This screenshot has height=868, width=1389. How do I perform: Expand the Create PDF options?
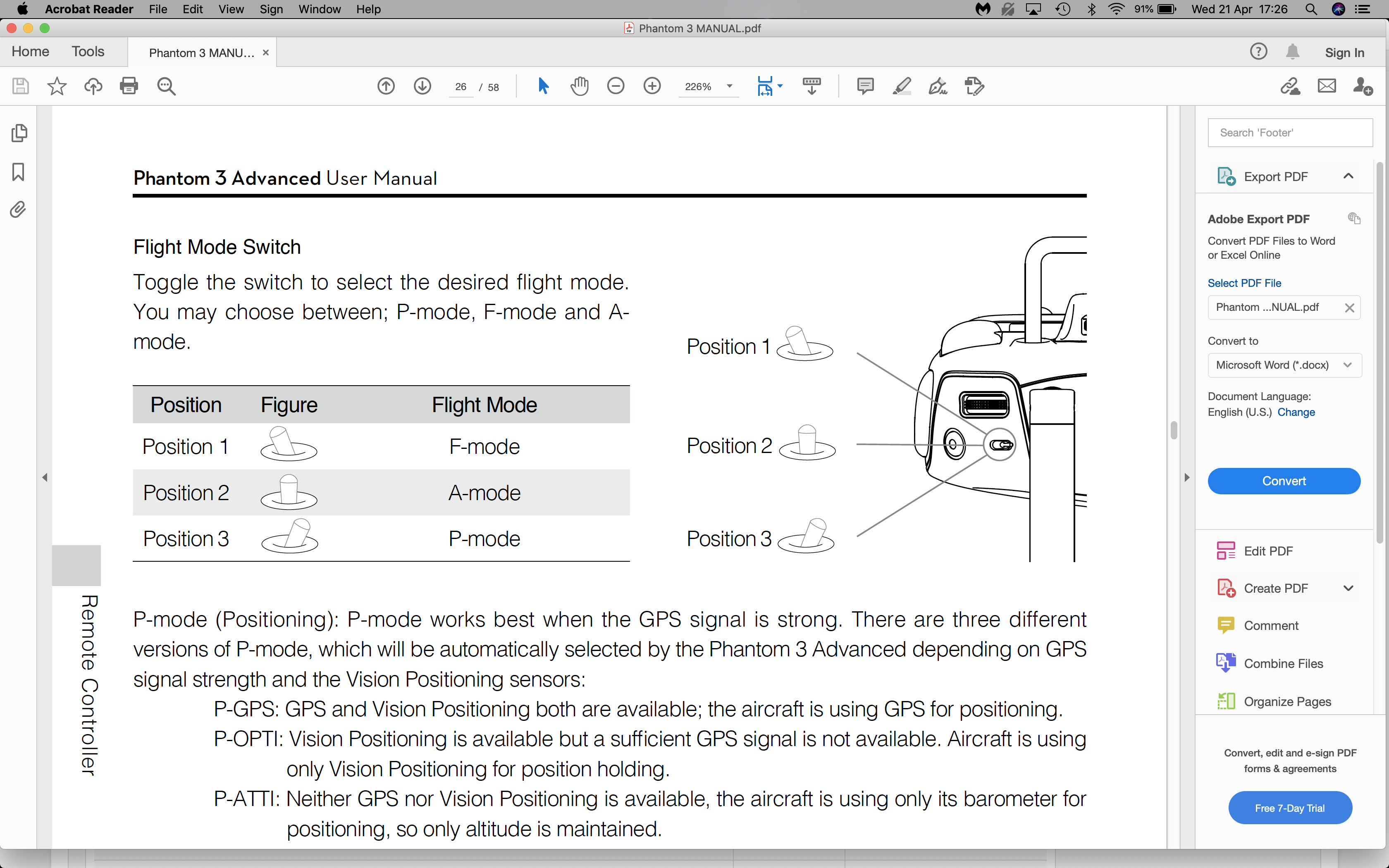(1348, 588)
